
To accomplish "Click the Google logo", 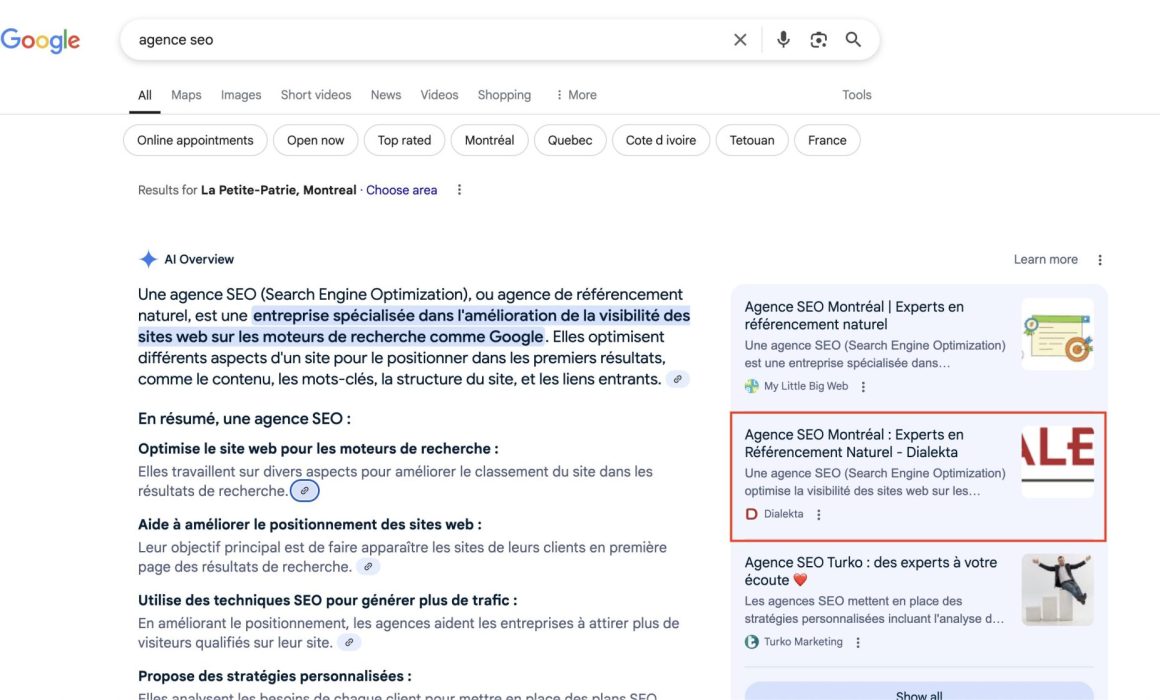I will click(x=40, y=39).
